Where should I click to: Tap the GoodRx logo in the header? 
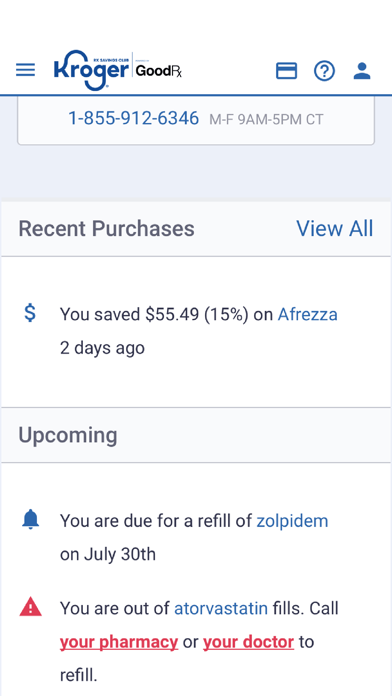click(x=159, y=71)
